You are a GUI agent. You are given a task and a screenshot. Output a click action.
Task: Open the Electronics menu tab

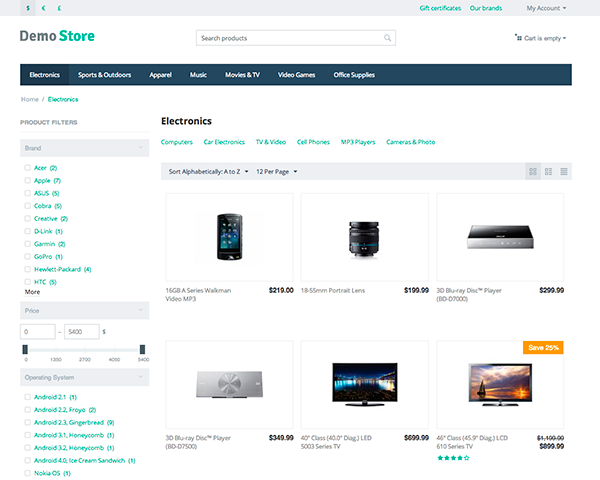44,75
